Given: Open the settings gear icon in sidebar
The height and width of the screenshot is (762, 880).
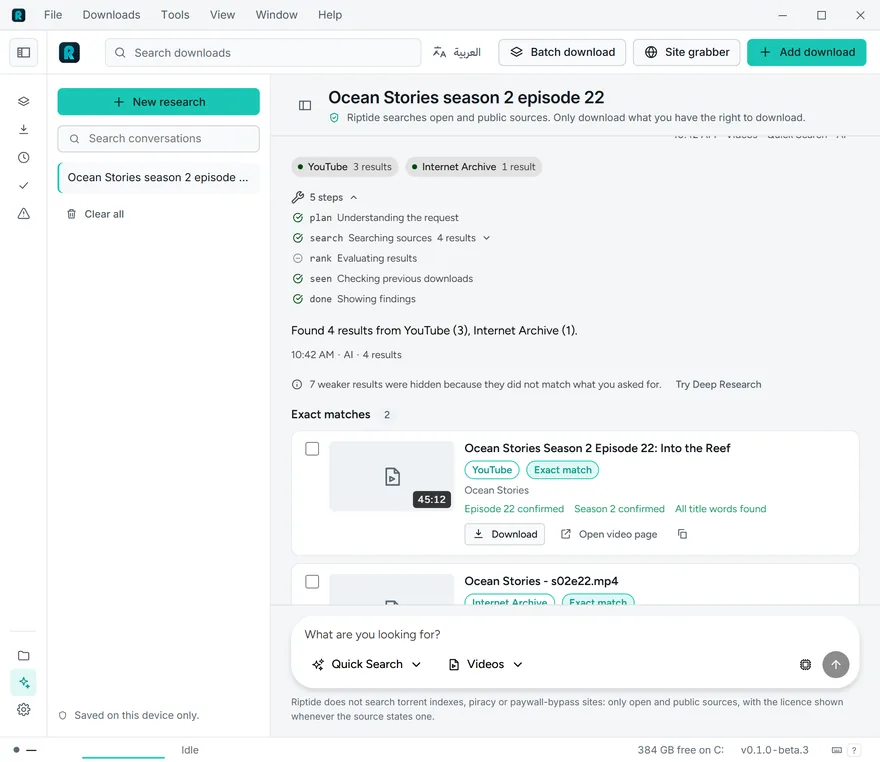Looking at the screenshot, I should pyautogui.click(x=24, y=710).
